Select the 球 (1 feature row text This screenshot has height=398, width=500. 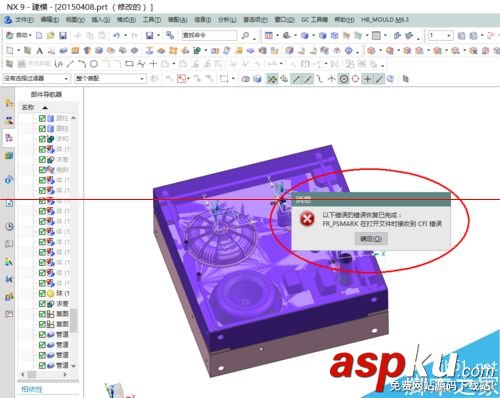click(62, 293)
